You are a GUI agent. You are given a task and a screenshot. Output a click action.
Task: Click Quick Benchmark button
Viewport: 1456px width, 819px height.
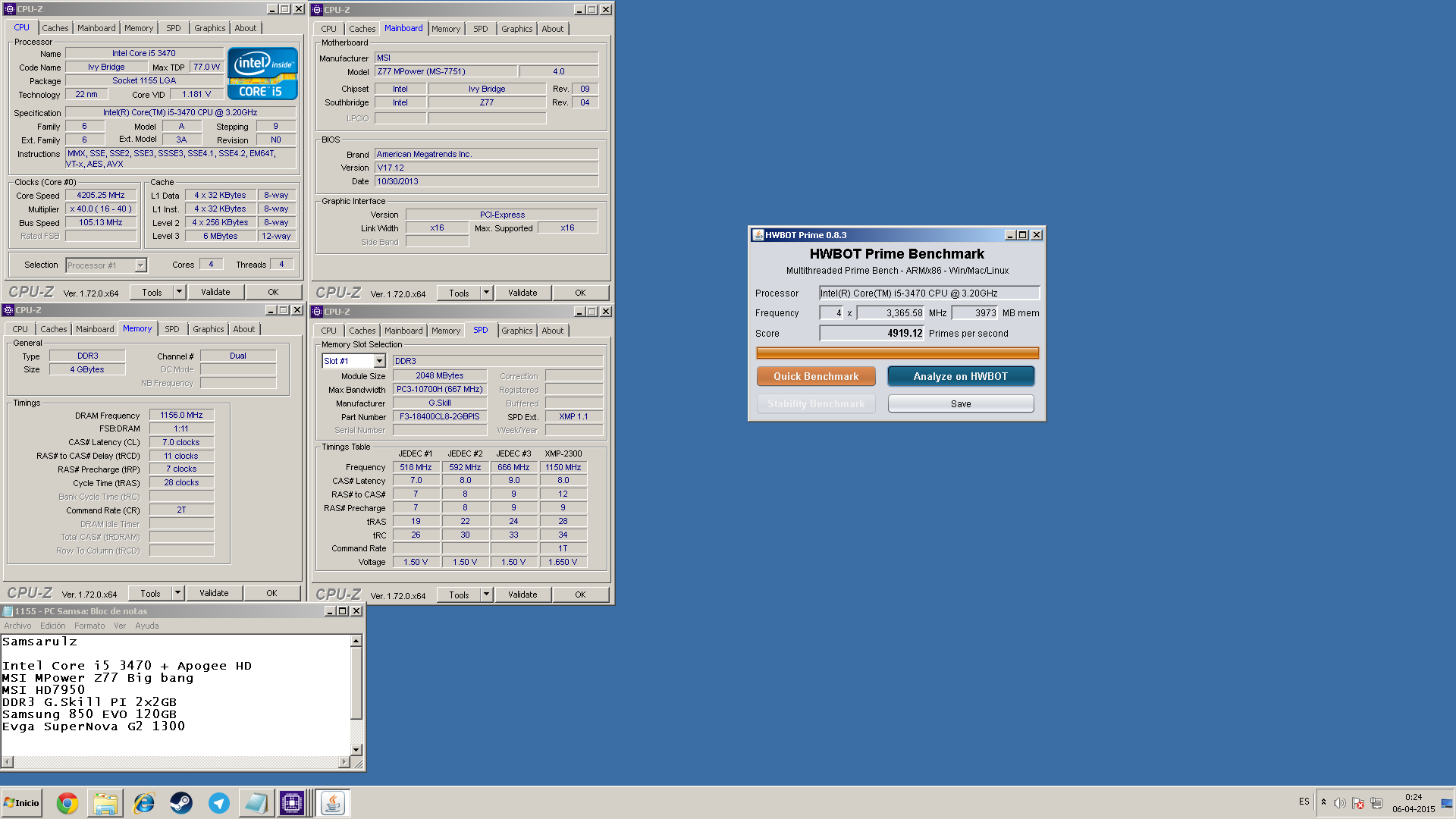click(x=816, y=376)
